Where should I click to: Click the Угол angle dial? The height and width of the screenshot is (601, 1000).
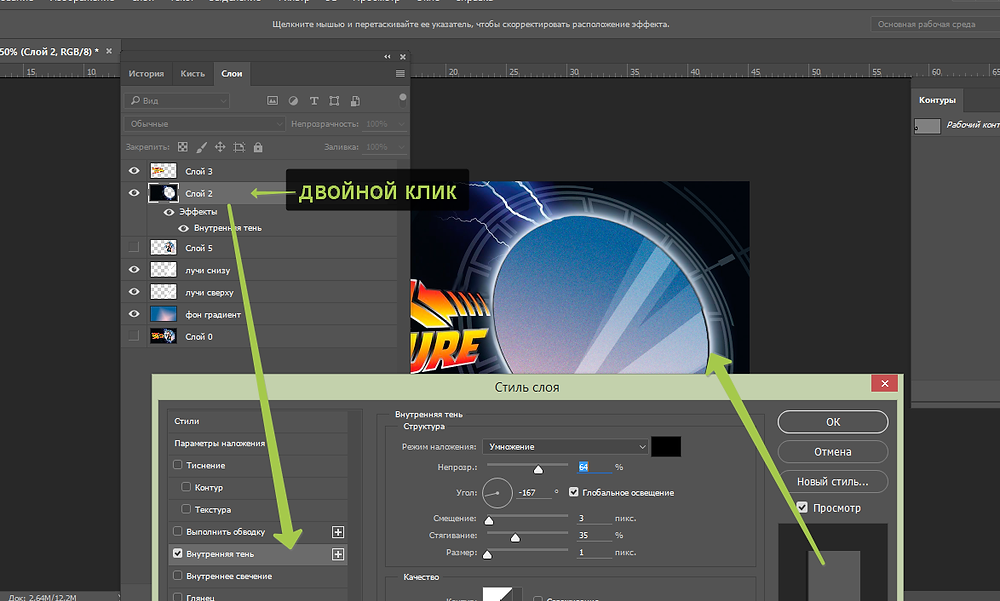coord(497,493)
